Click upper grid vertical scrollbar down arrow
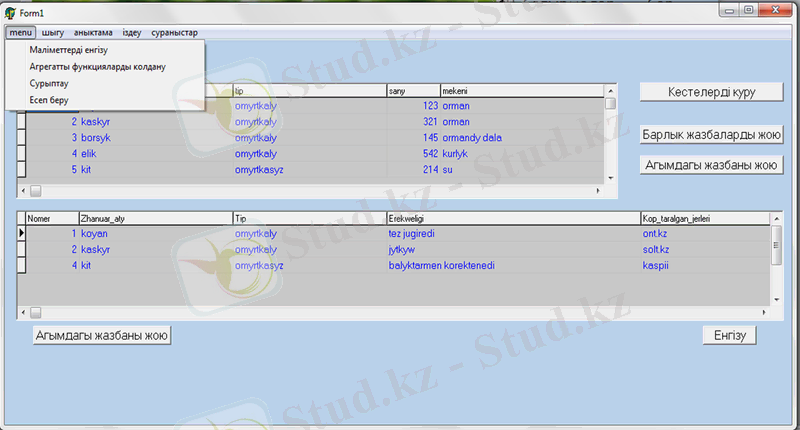Screen dimensions: 800x430 click(x=610, y=178)
